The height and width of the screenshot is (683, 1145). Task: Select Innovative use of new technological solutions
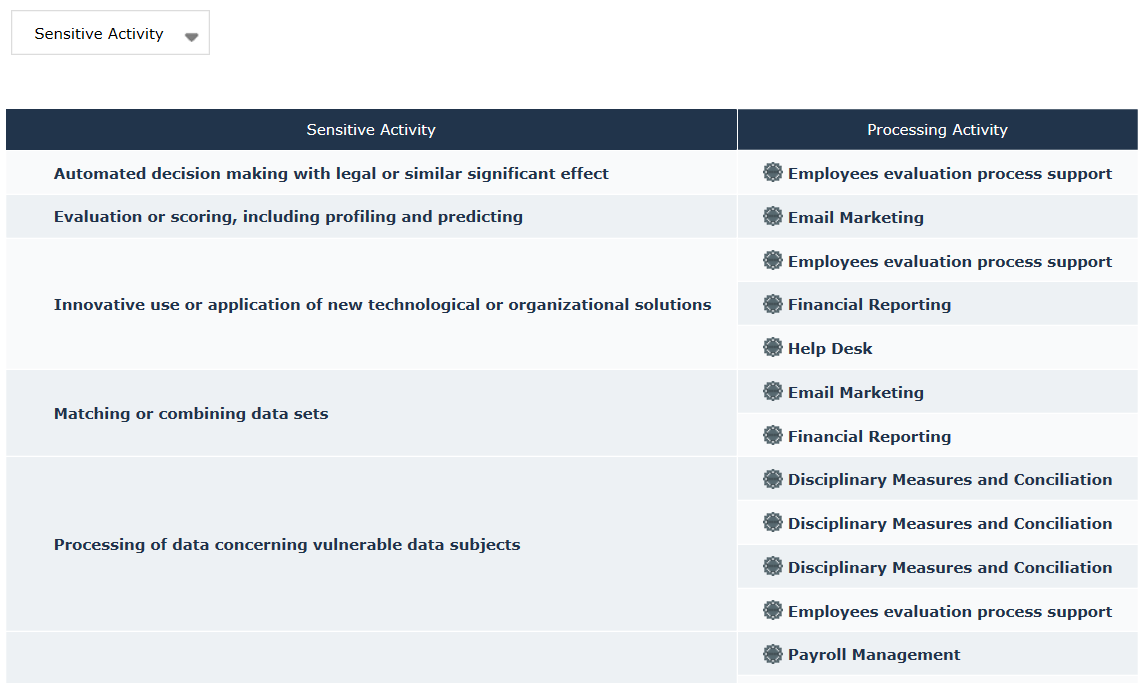pos(382,305)
